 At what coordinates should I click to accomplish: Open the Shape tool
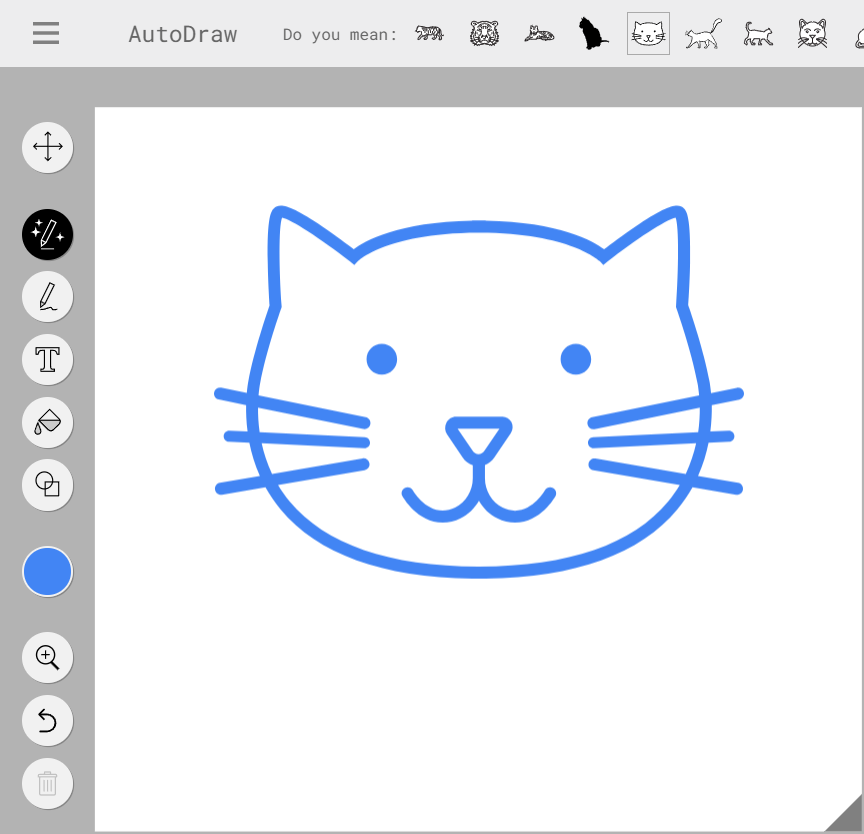coord(47,484)
